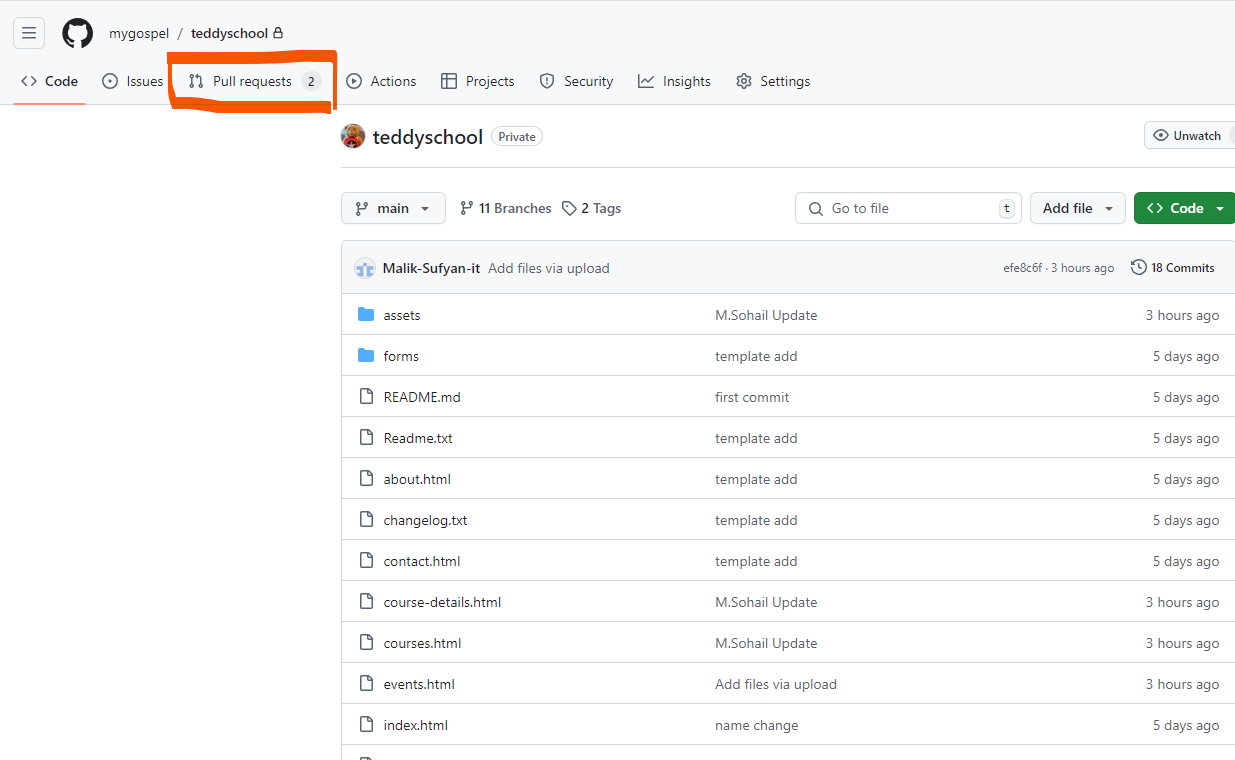Switch to the Actions tab

click(x=381, y=81)
